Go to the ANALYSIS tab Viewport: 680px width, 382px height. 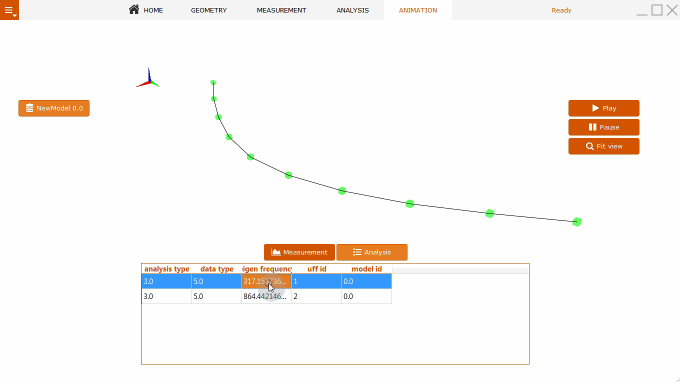[x=353, y=10]
